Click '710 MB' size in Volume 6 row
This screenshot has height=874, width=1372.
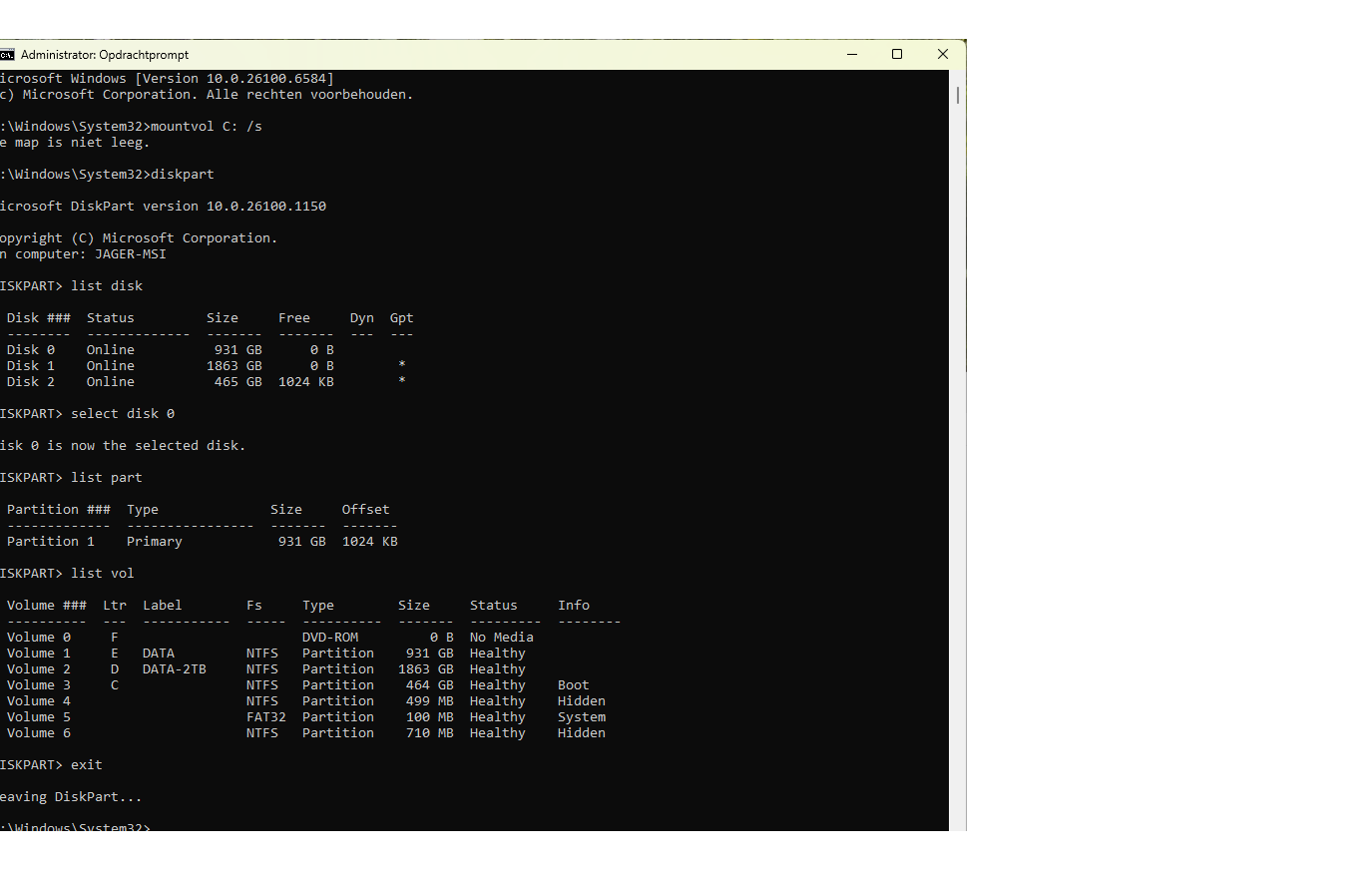pyautogui.click(x=430, y=733)
